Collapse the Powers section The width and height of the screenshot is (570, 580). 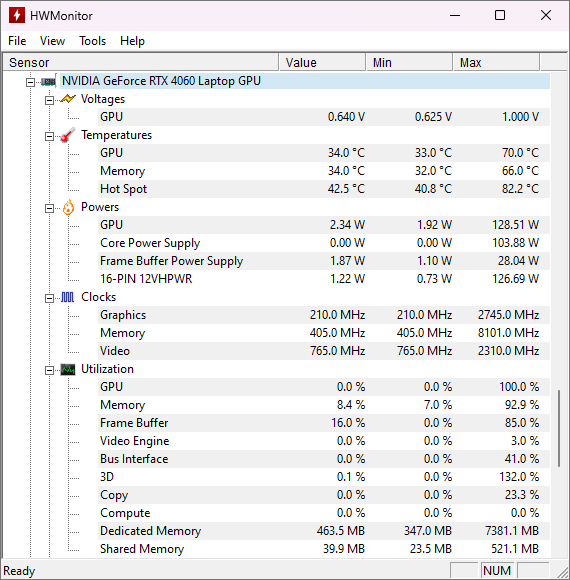49,208
